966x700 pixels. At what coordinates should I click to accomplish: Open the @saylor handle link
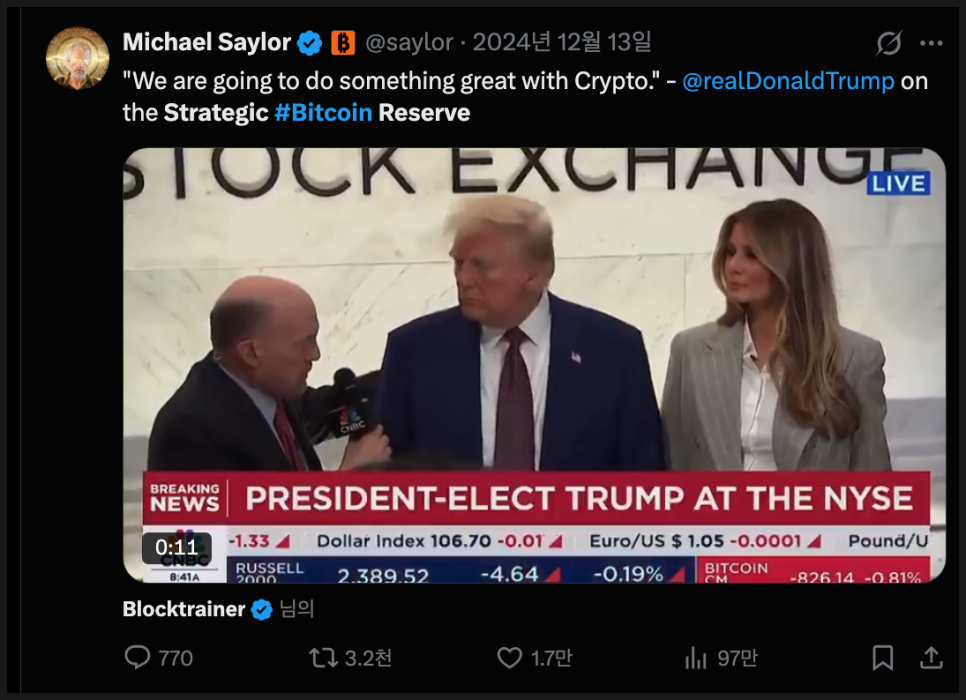(410, 43)
